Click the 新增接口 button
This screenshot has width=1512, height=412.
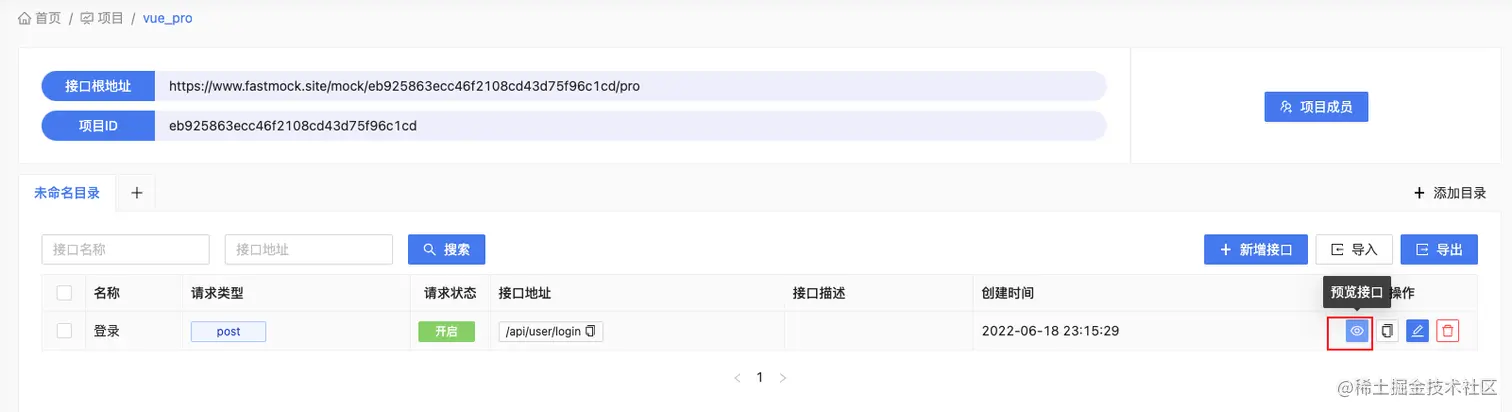coord(1256,250)
